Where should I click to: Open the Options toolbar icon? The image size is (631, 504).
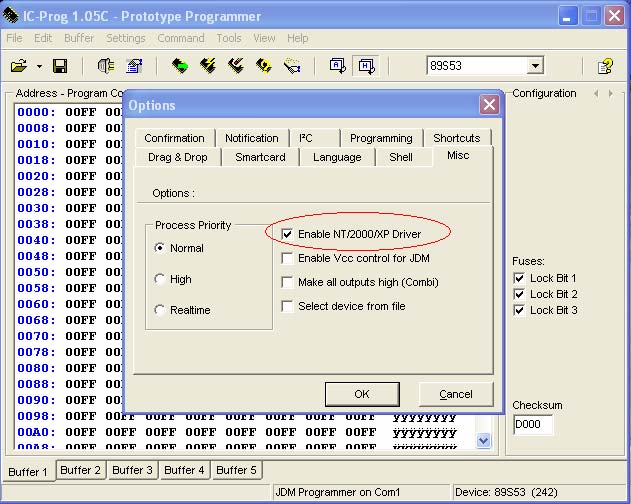point(134,66)
